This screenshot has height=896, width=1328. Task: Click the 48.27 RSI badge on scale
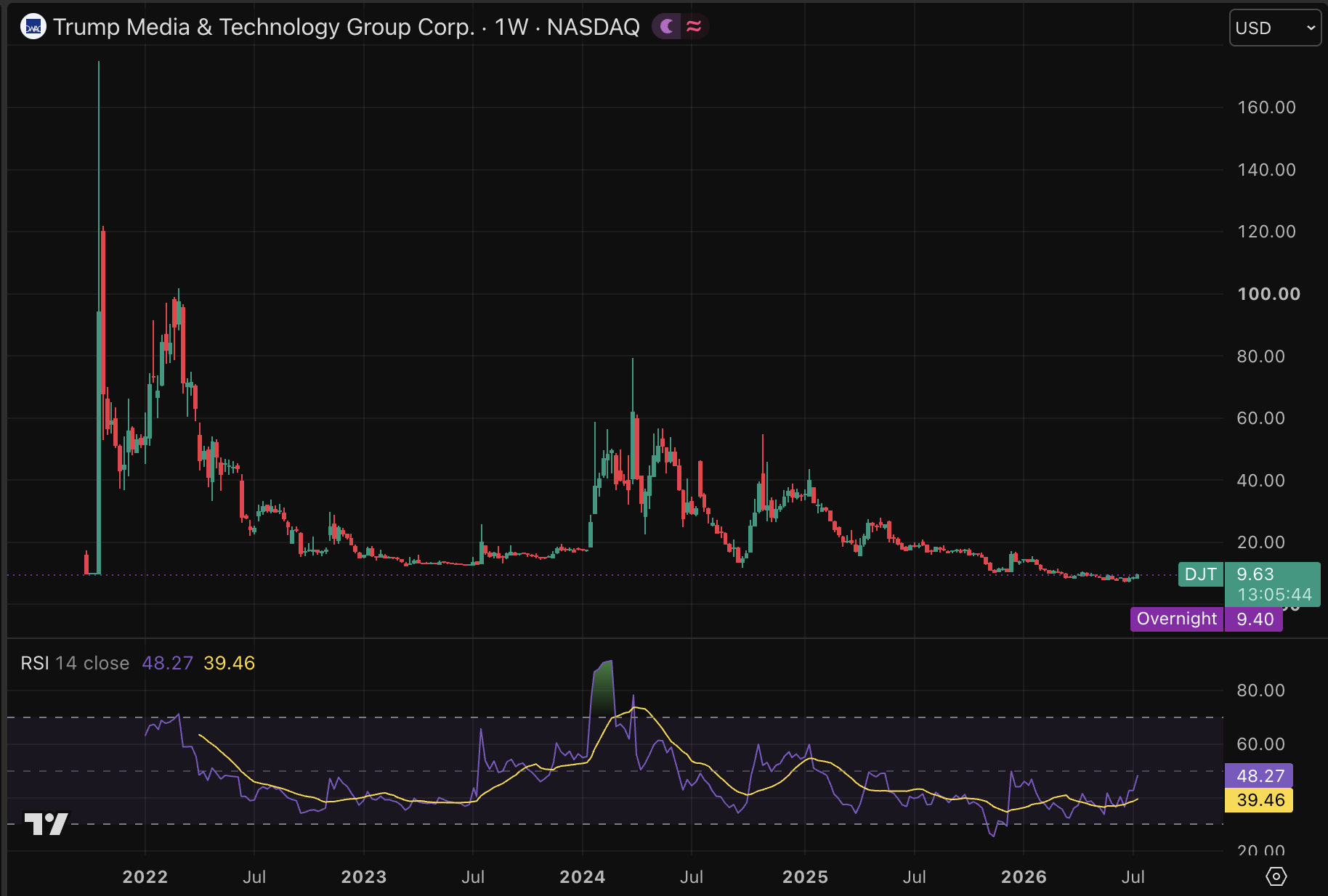(1259, 775)
